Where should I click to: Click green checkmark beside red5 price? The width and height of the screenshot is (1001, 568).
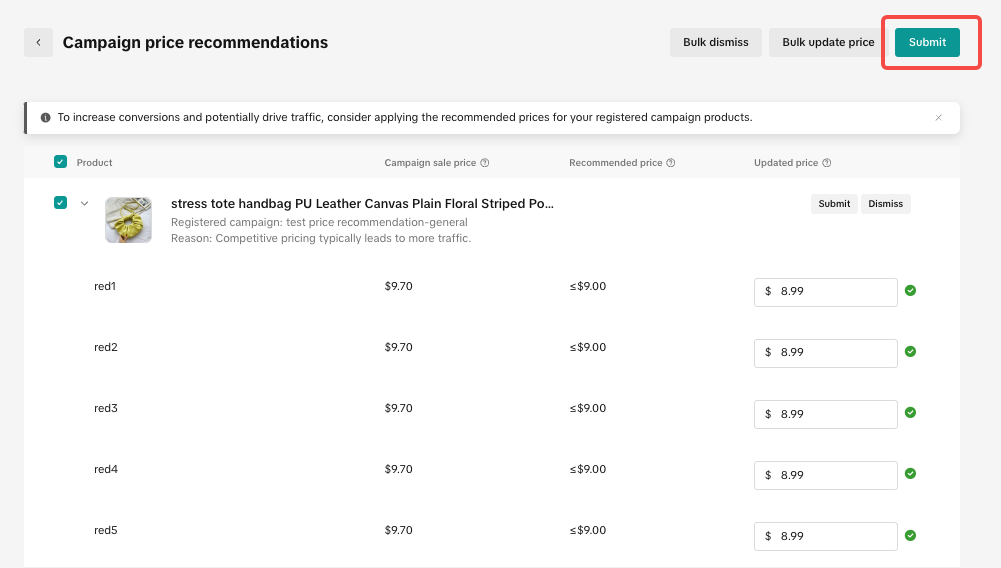[x=910, y=535]
